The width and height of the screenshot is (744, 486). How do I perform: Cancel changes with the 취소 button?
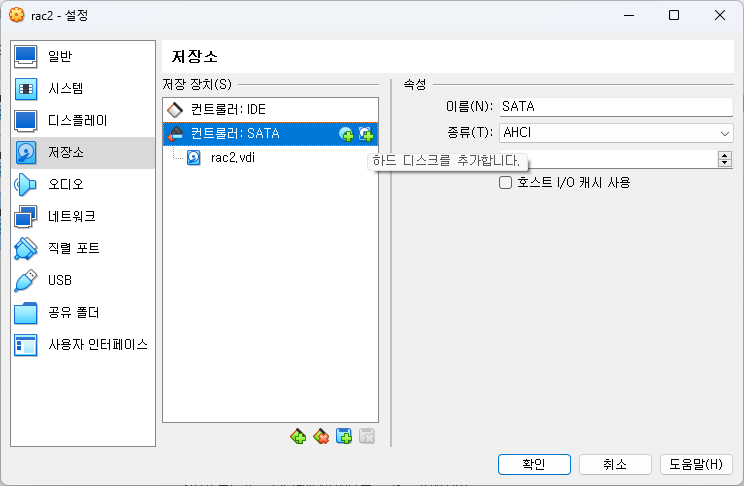(615, 464)
